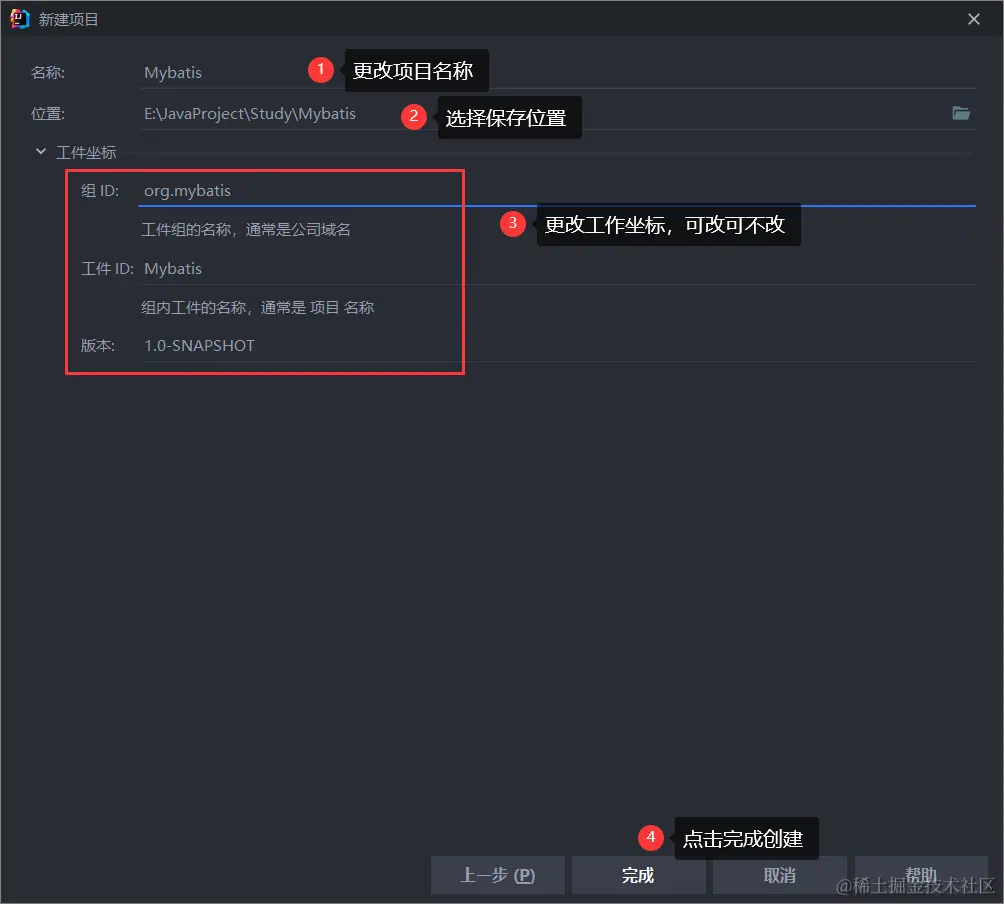Open the 帮助 button
1004x904 pixels.
[921, 875]
